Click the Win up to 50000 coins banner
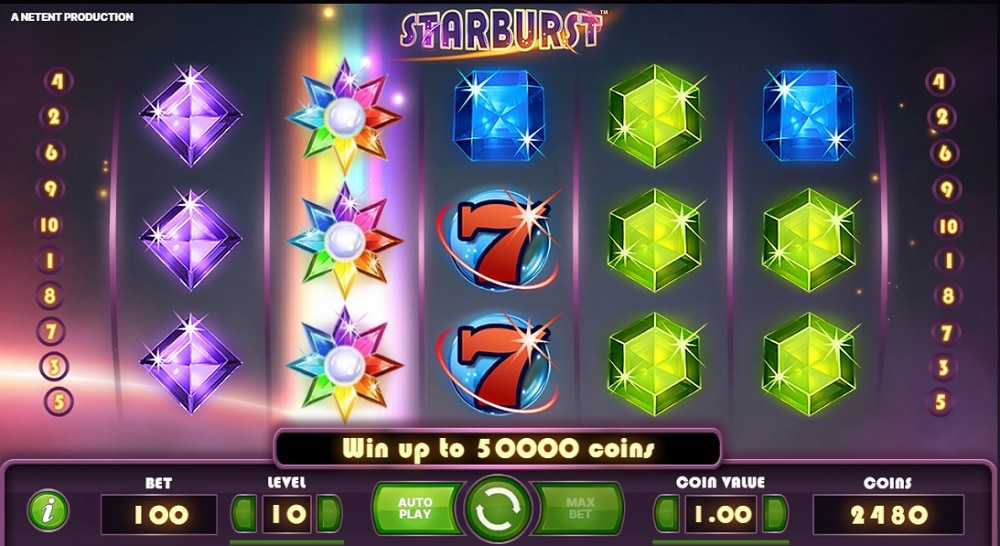The height and width of the screenshot is (546, 1000). (498, 448)
